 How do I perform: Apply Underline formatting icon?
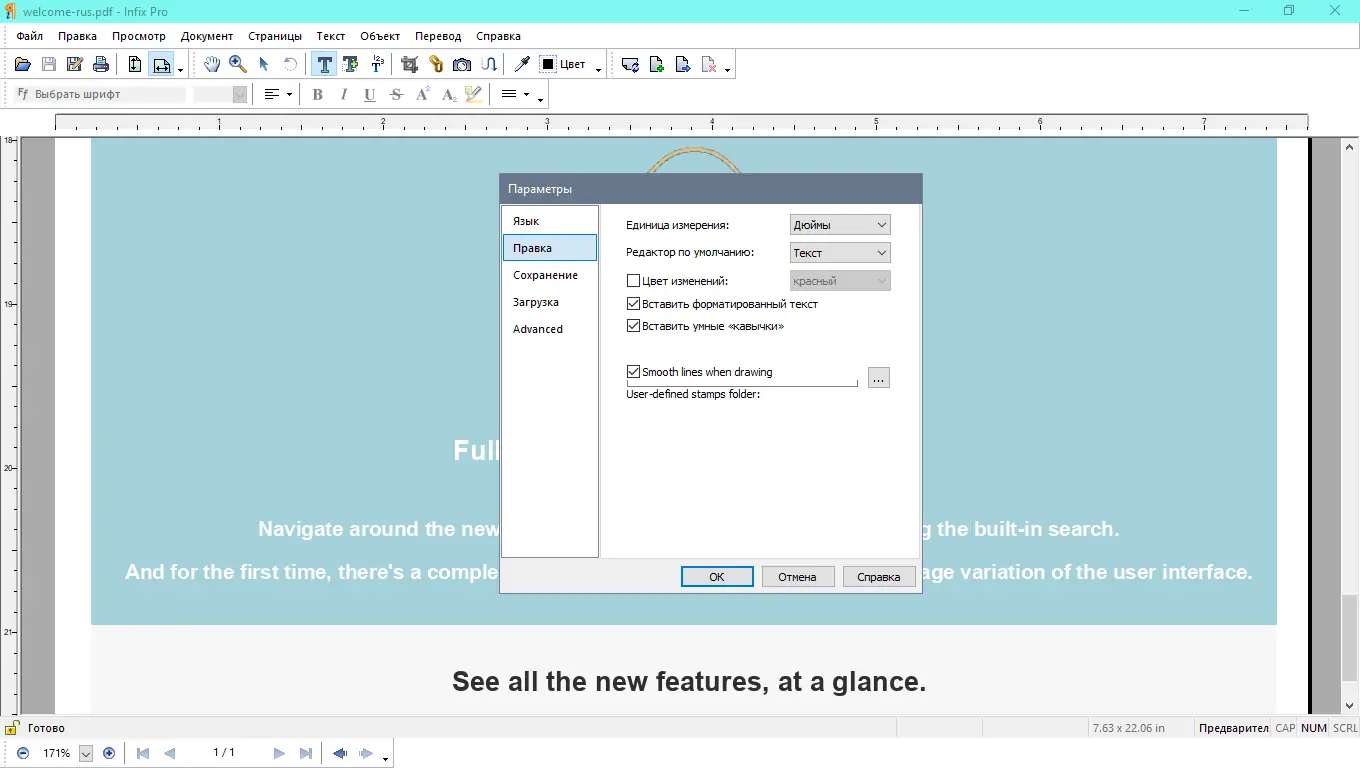click(x=370, y=95)
